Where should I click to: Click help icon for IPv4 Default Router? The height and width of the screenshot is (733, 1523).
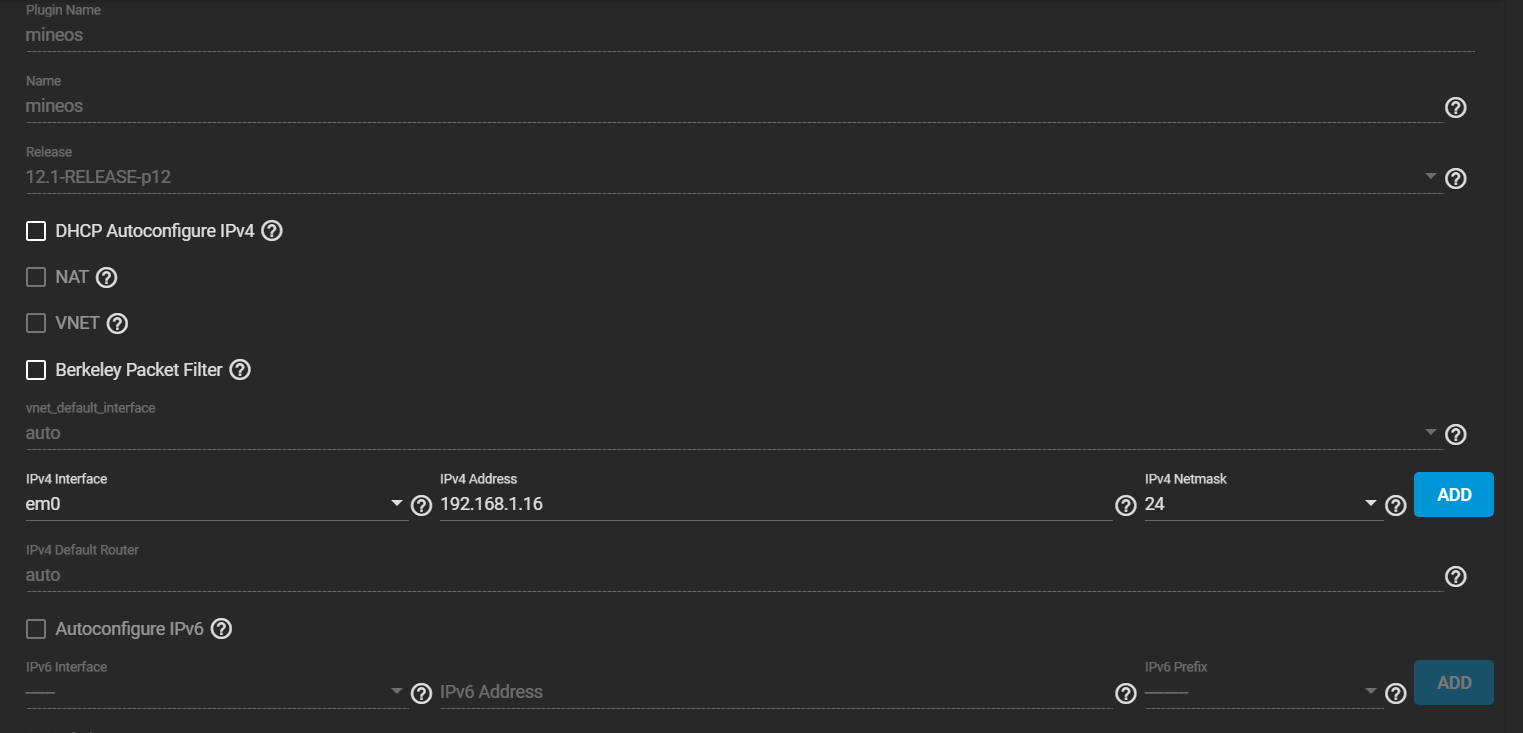1456,576
